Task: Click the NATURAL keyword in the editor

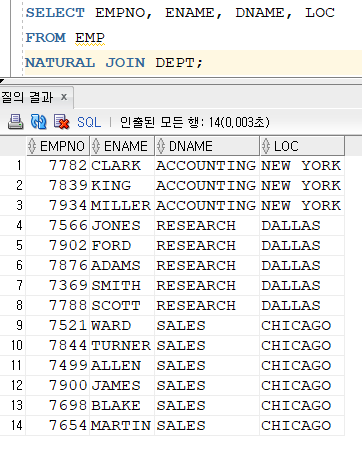Action: tap(60, 63)
